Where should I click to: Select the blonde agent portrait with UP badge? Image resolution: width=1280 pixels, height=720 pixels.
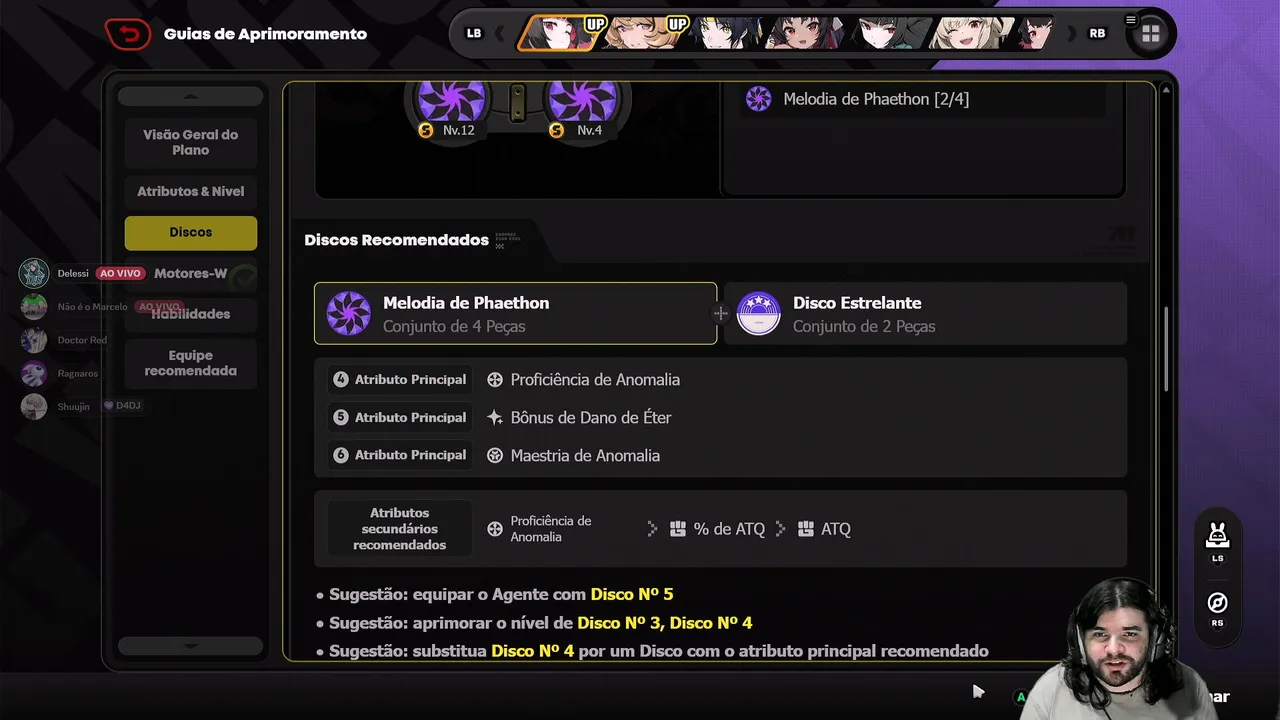[x=643, y=33]
